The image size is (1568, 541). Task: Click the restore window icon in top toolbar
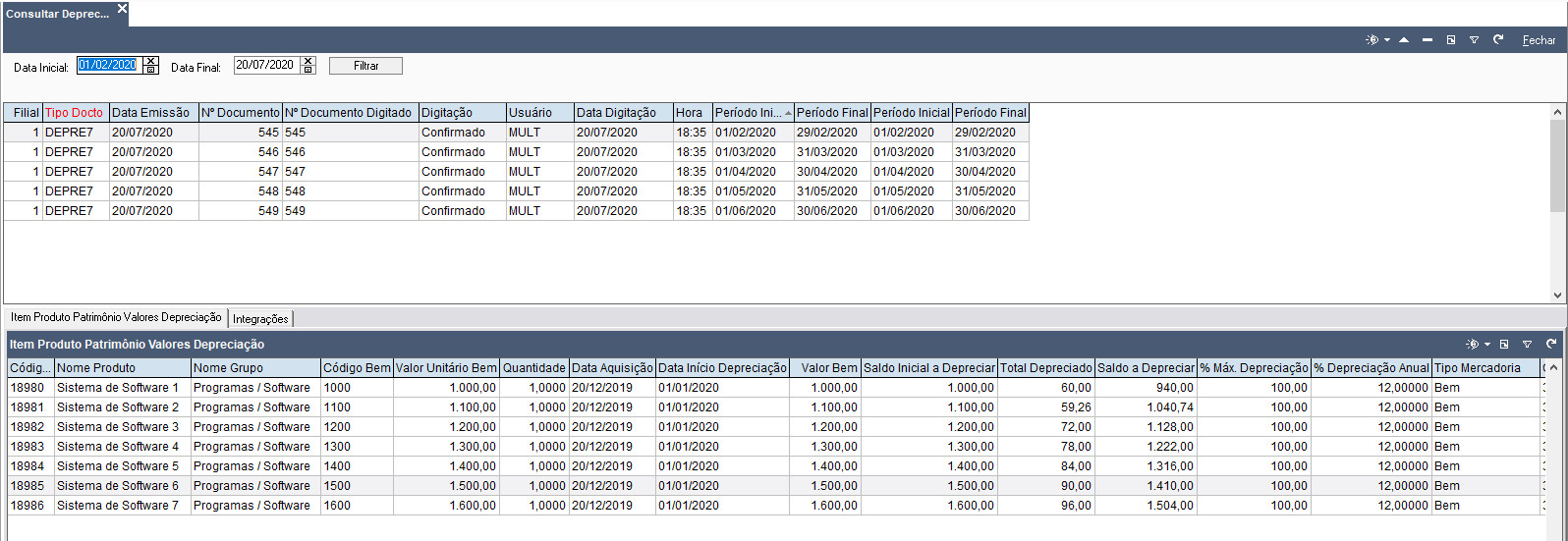pyautogui.click(x=1451, y=40)
